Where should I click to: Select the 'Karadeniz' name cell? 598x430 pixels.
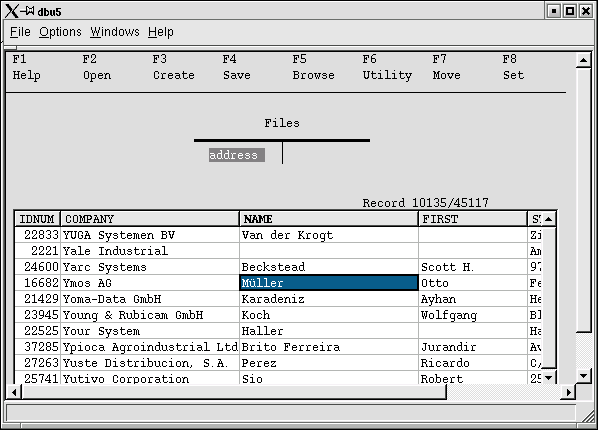click(x=329, y=299)
